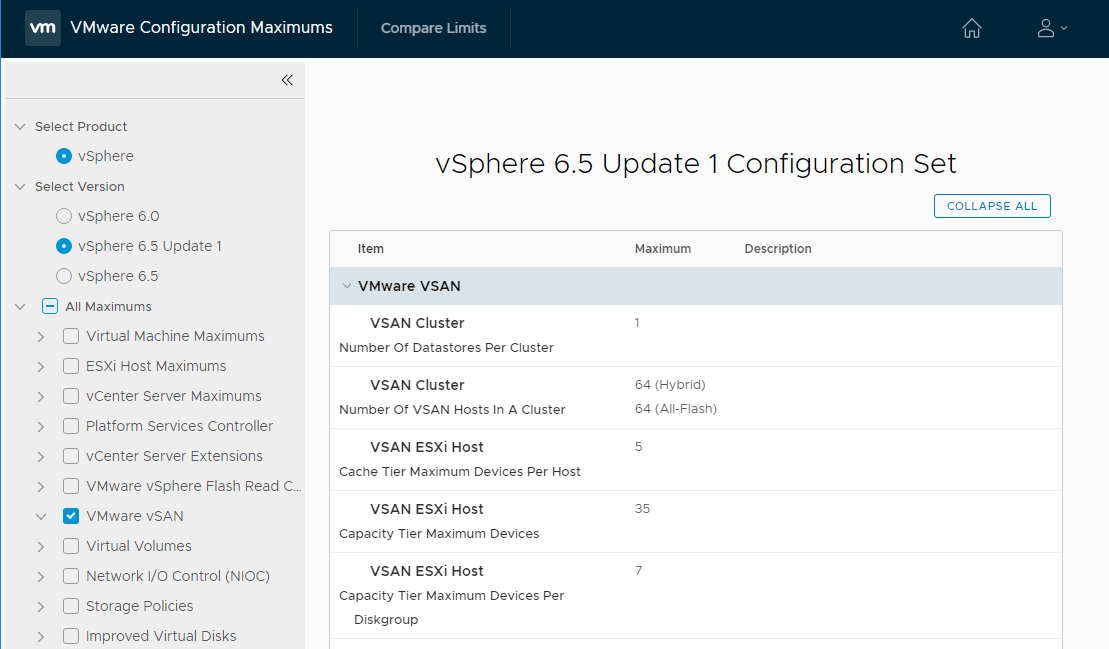
Task: Click the '64 (All-Flash)' maximum value
Action: click(675, 409)
